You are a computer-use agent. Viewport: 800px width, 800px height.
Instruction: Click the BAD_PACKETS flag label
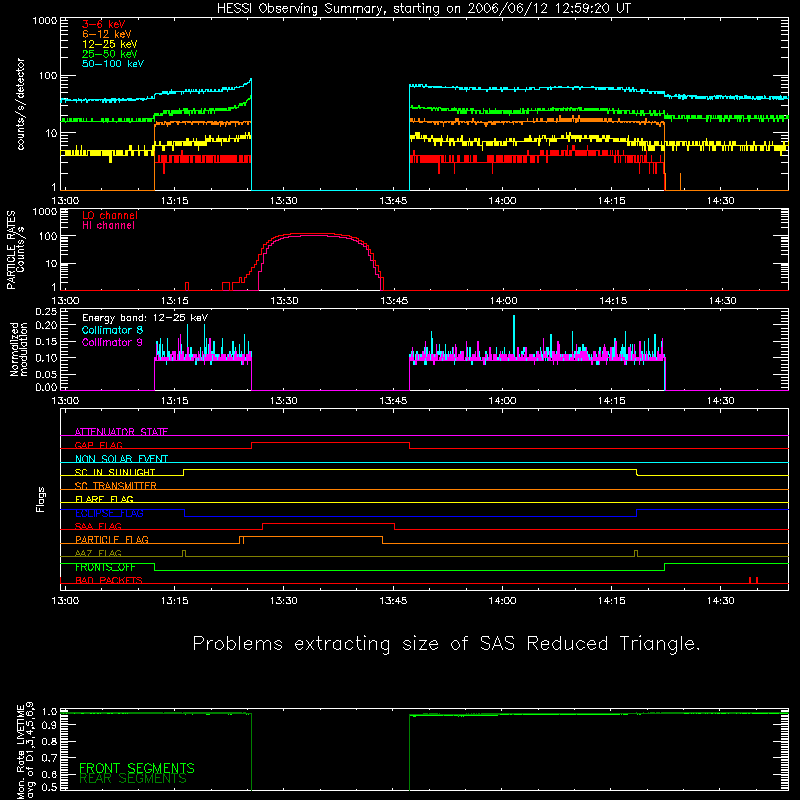click(109, 580)
